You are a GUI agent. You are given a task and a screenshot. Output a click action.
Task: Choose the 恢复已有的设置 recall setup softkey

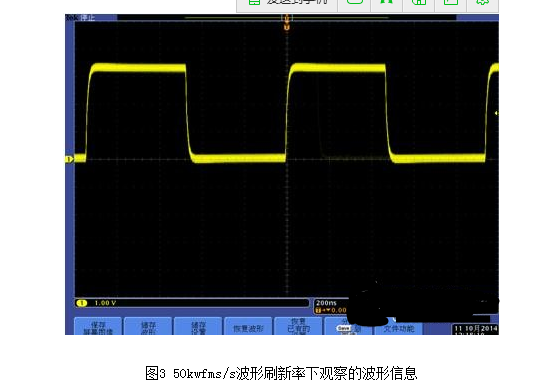[298, 327]
